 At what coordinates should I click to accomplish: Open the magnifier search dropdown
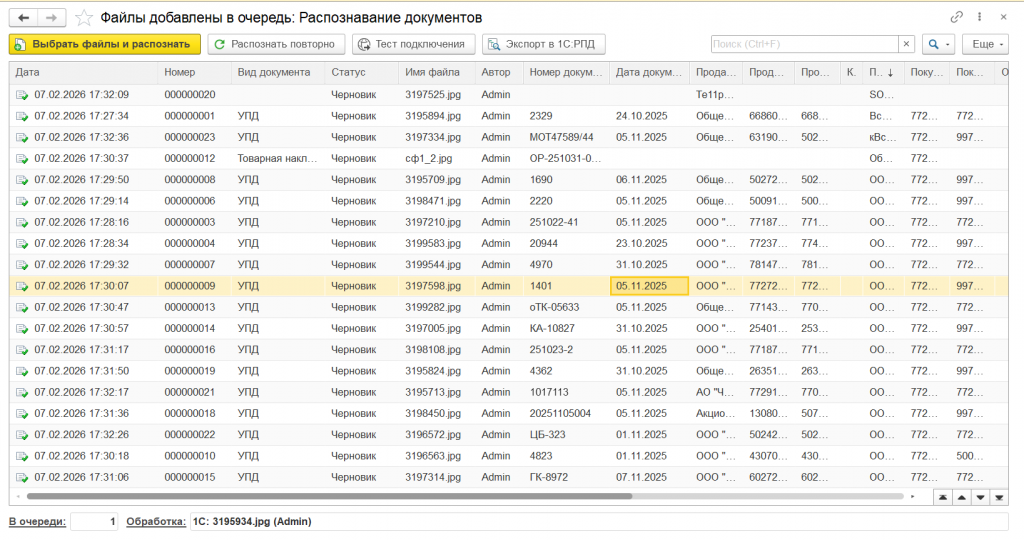tap(938, 44)
